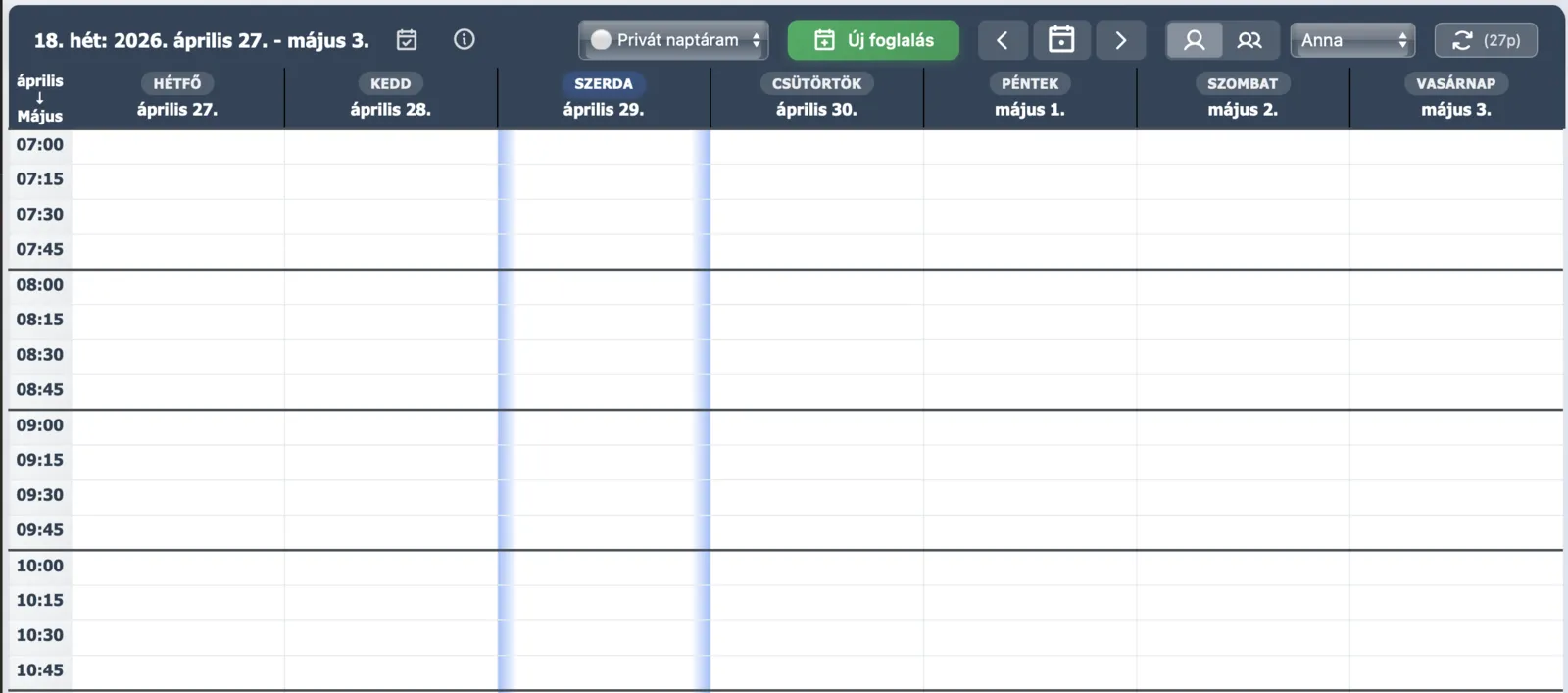Screen dimensions: 1568x693
Task: Open the date picker calendar icon
Action: point(1061,40)
